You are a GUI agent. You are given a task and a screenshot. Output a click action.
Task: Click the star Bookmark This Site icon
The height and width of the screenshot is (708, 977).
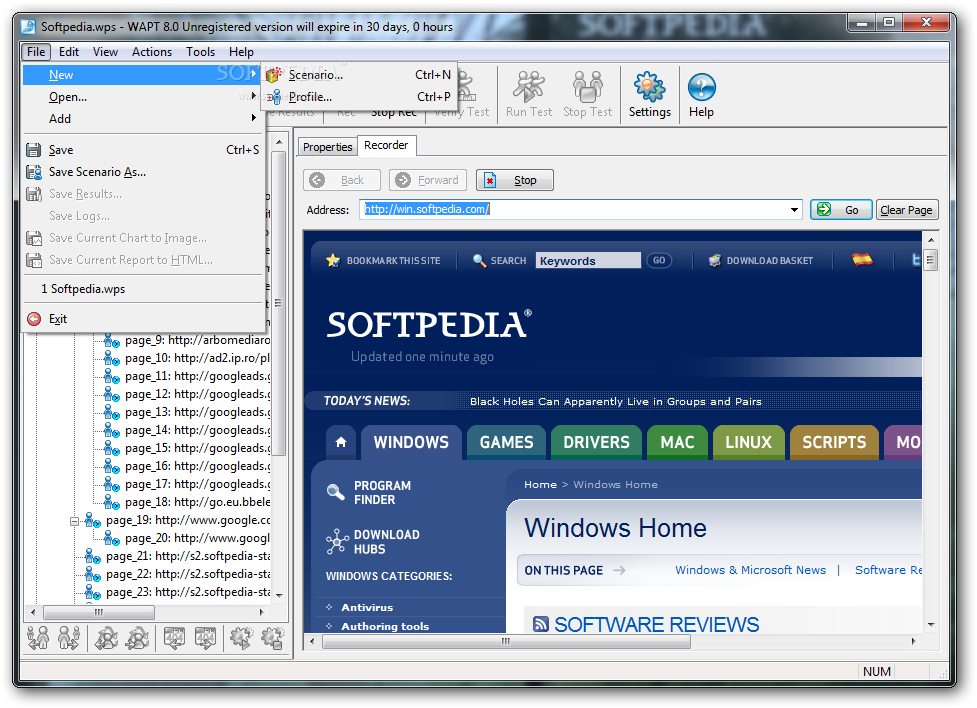coord(333,261)
